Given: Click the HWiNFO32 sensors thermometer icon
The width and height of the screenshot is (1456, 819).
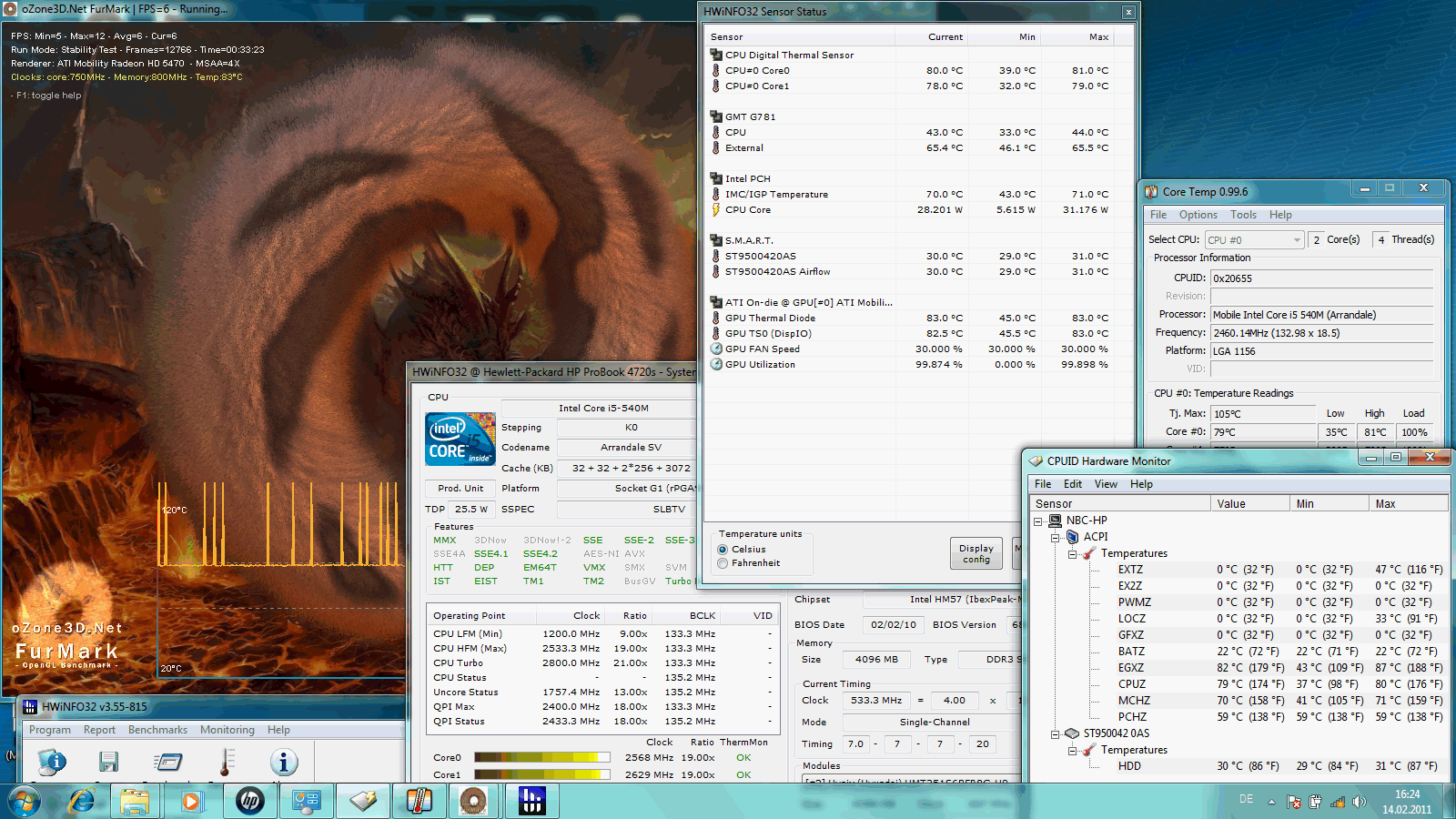Looking at the screenshot, I should pyautogui.click(x=227, y=762).
